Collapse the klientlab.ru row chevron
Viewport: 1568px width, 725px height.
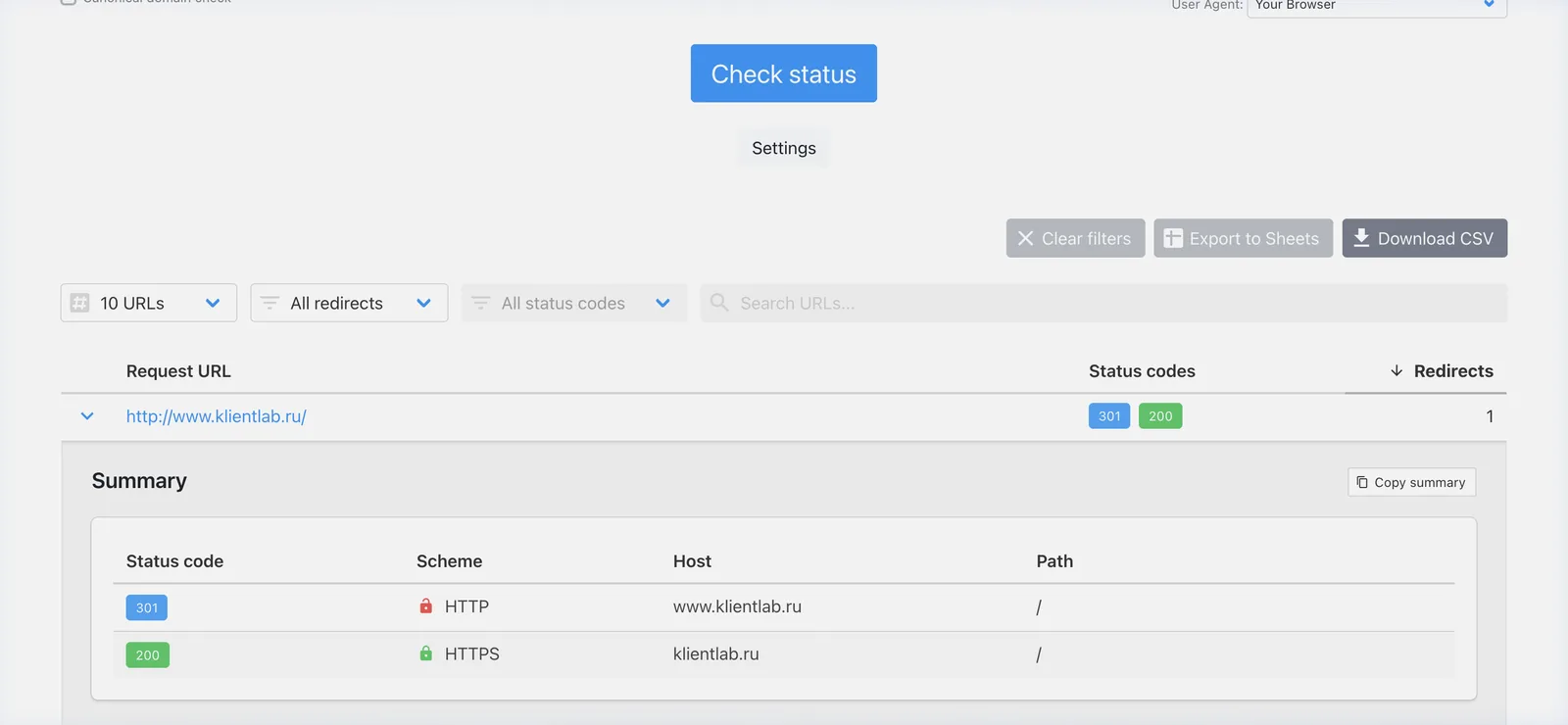pyautogui.click(x=87, y=416)
